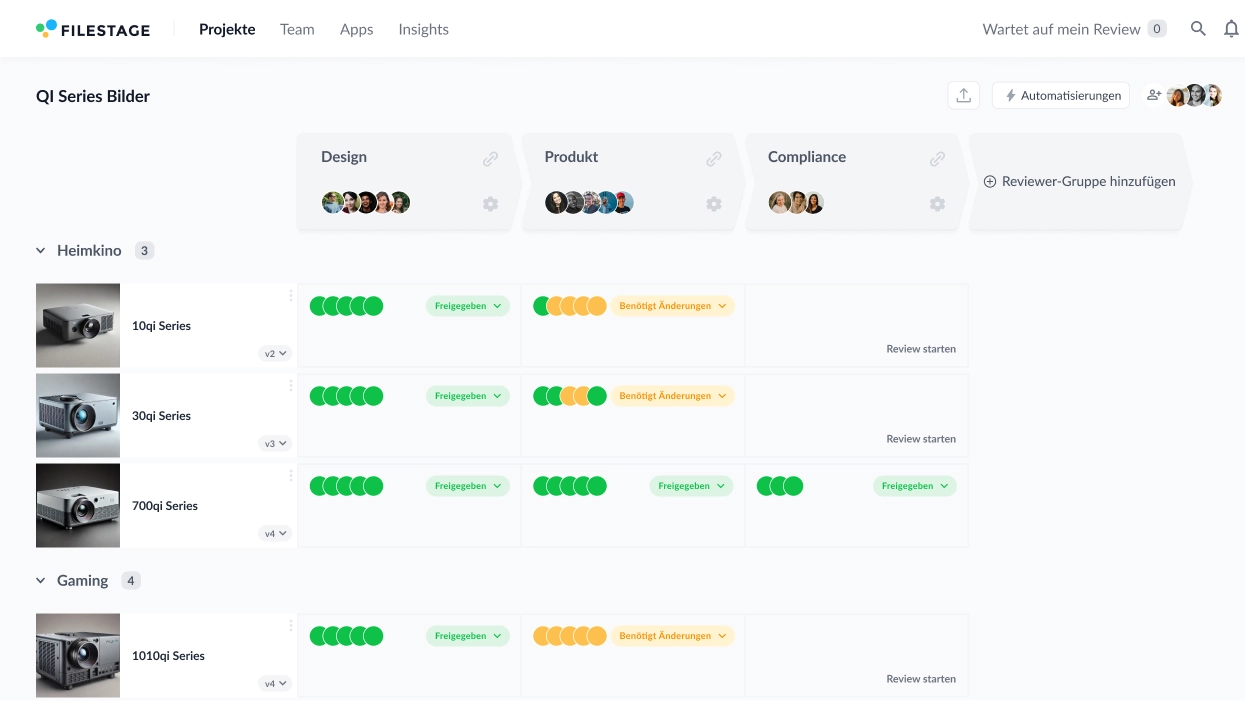This screenshot has width=1245, height=701.
Task: Start a Compliance review for 30qi Series
Action: (x=920, y=438)
